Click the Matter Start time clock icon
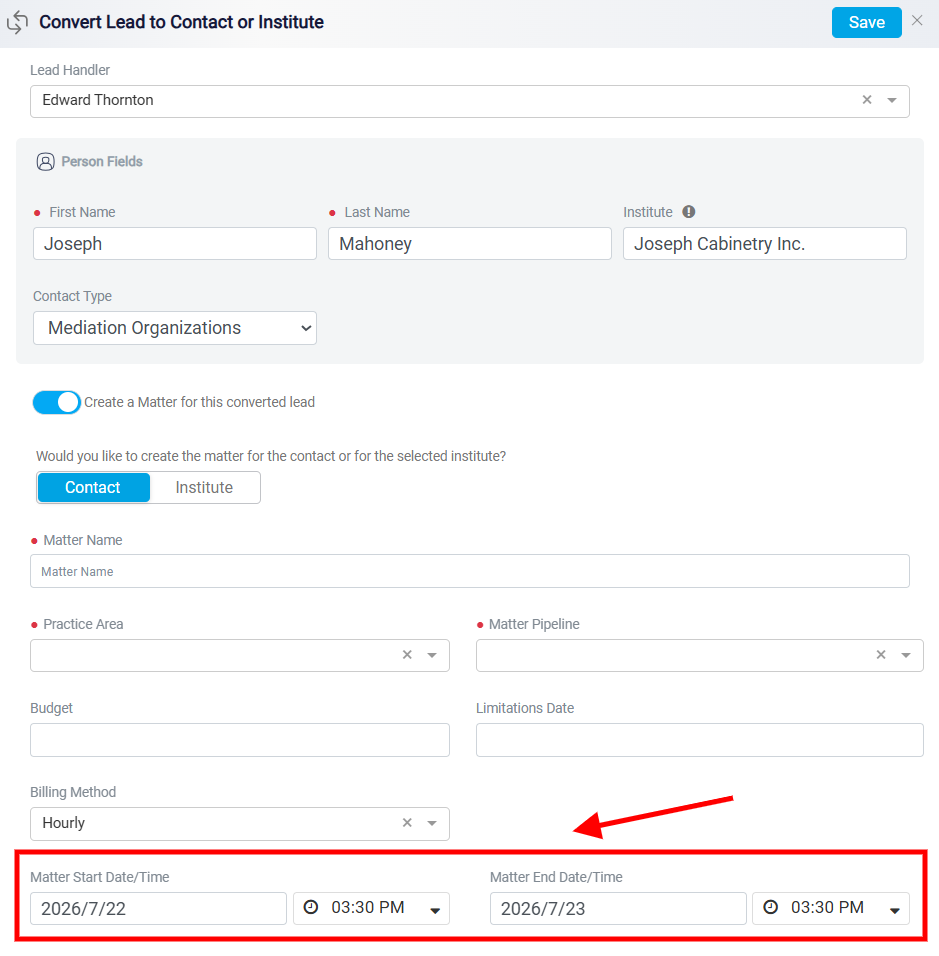 (311, 907)
